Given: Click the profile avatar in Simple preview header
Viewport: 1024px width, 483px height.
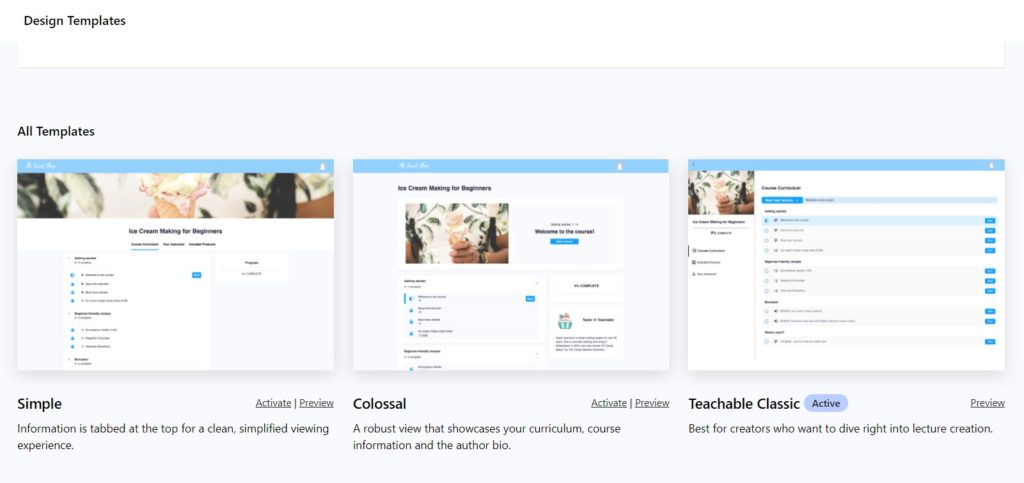Looking at the screenshot, I should [x=322, y=166].
